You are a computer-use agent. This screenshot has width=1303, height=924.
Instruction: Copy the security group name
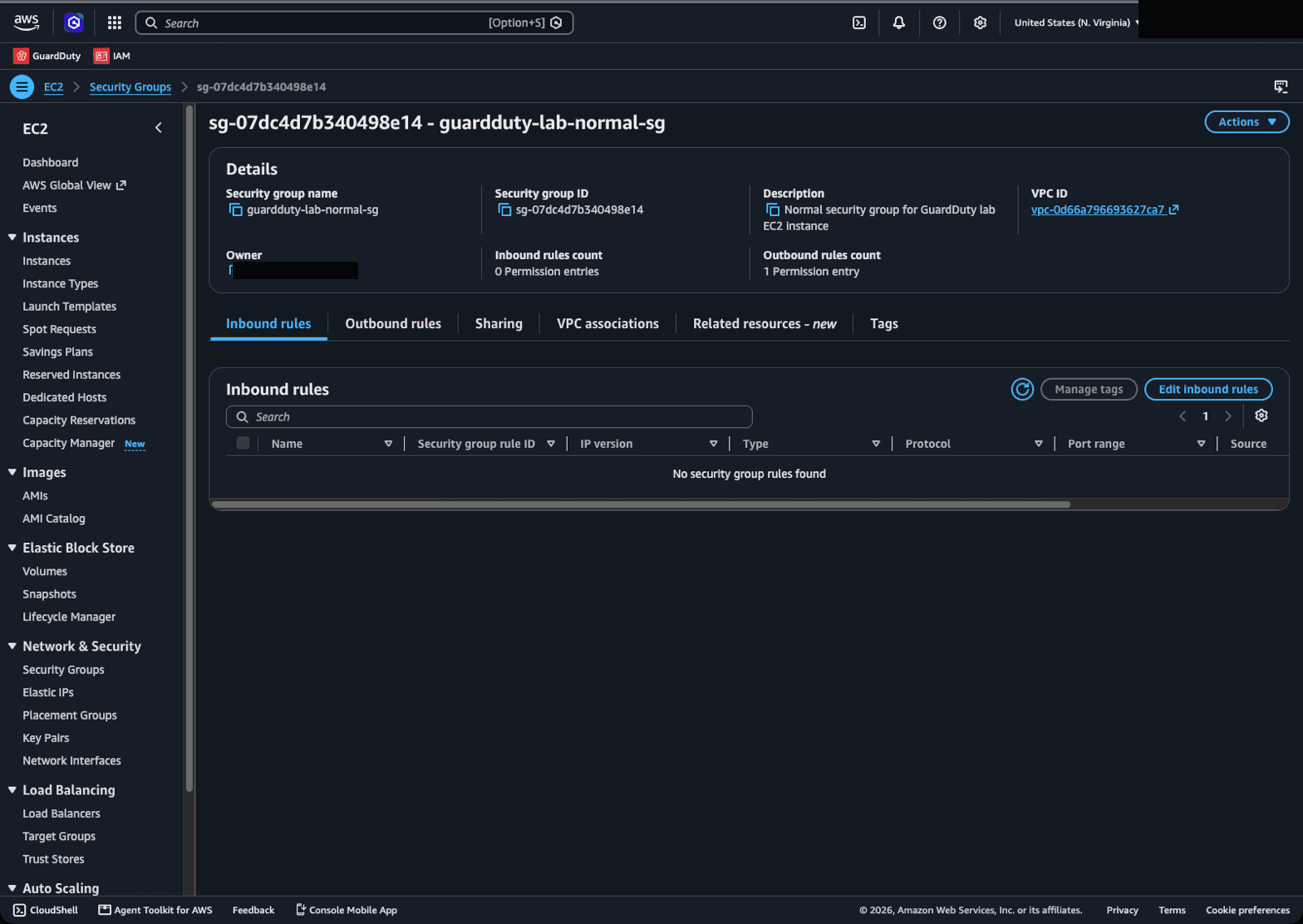tap(236, 209)
